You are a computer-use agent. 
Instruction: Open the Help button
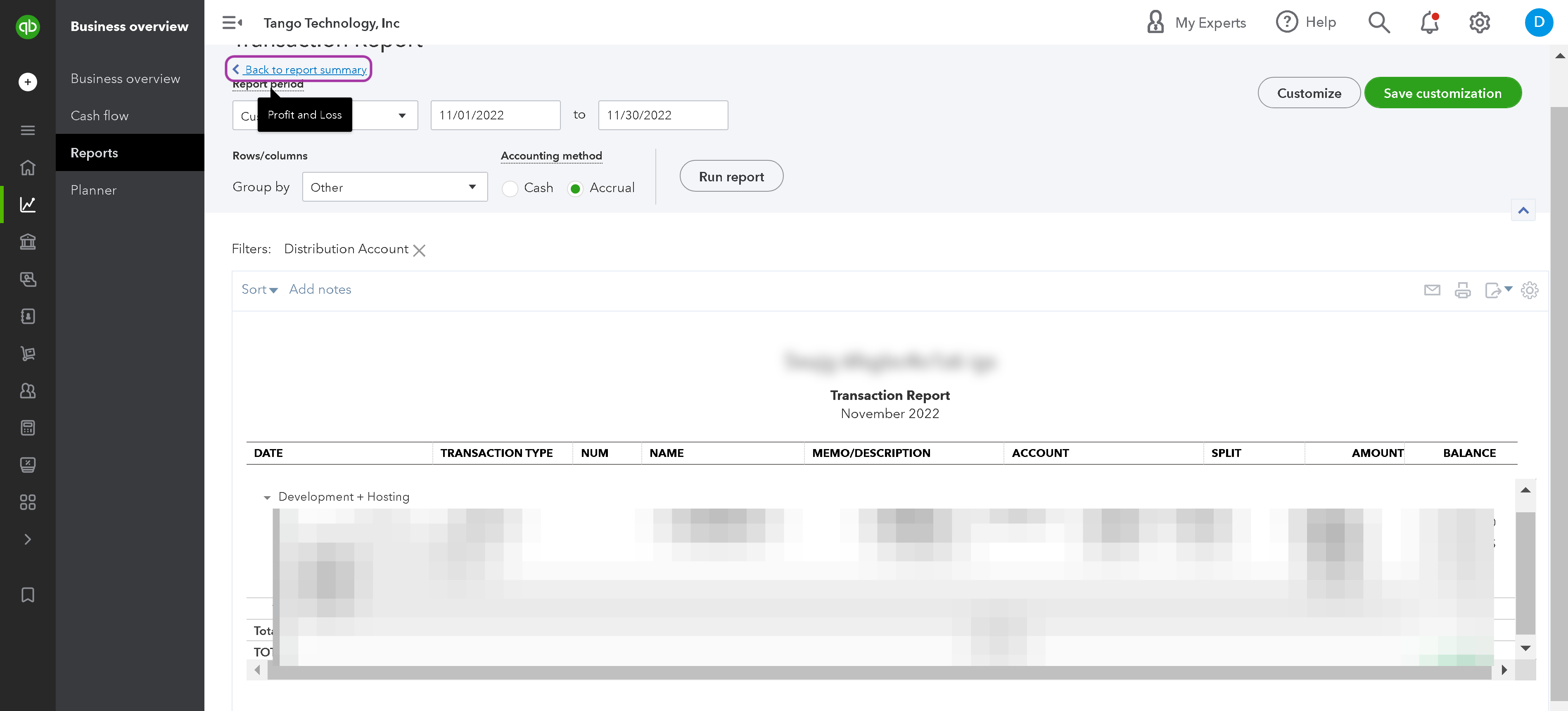[1306, 23]
